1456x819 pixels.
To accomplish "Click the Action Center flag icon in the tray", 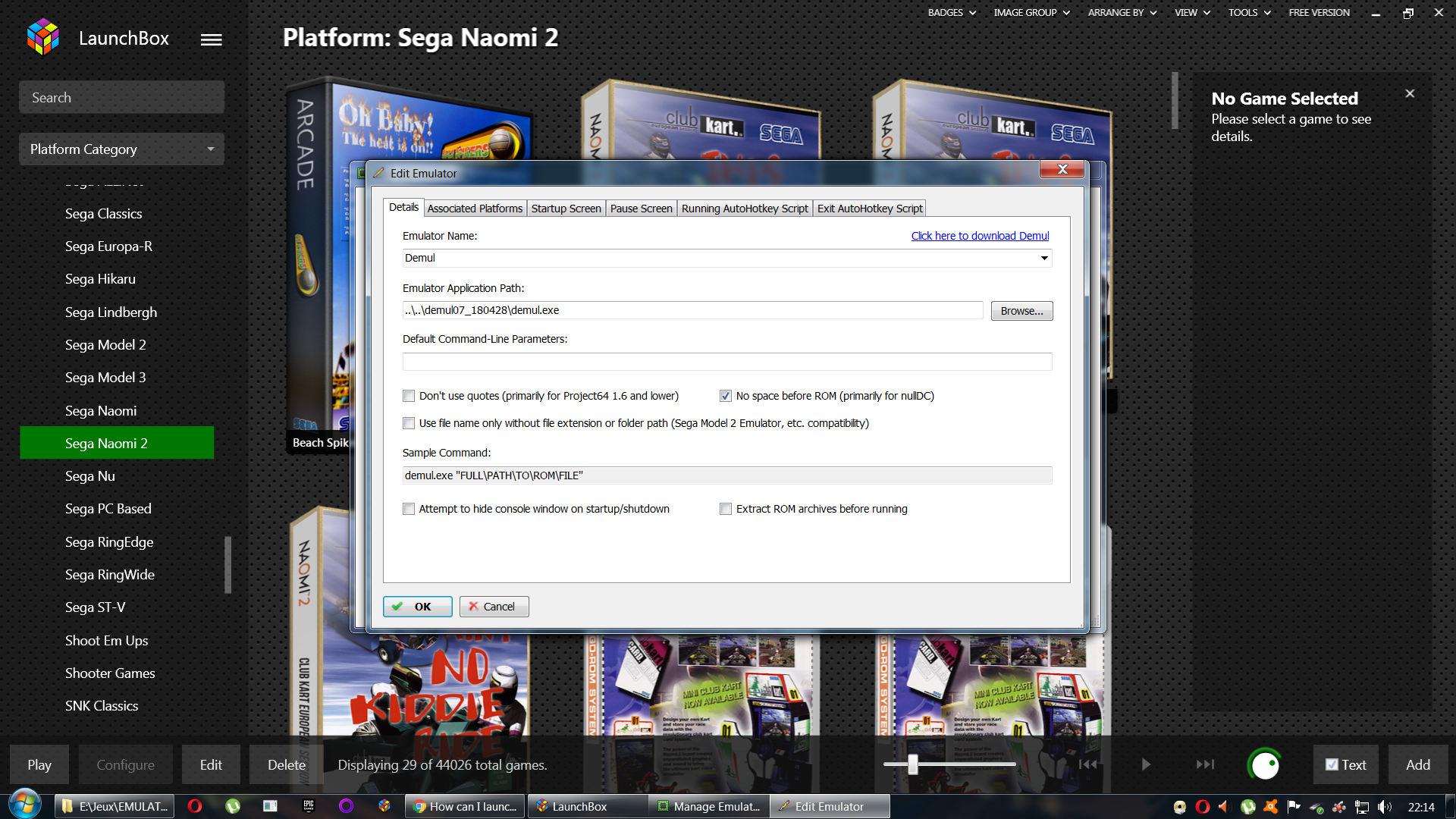I will (x=1294, y=807).
